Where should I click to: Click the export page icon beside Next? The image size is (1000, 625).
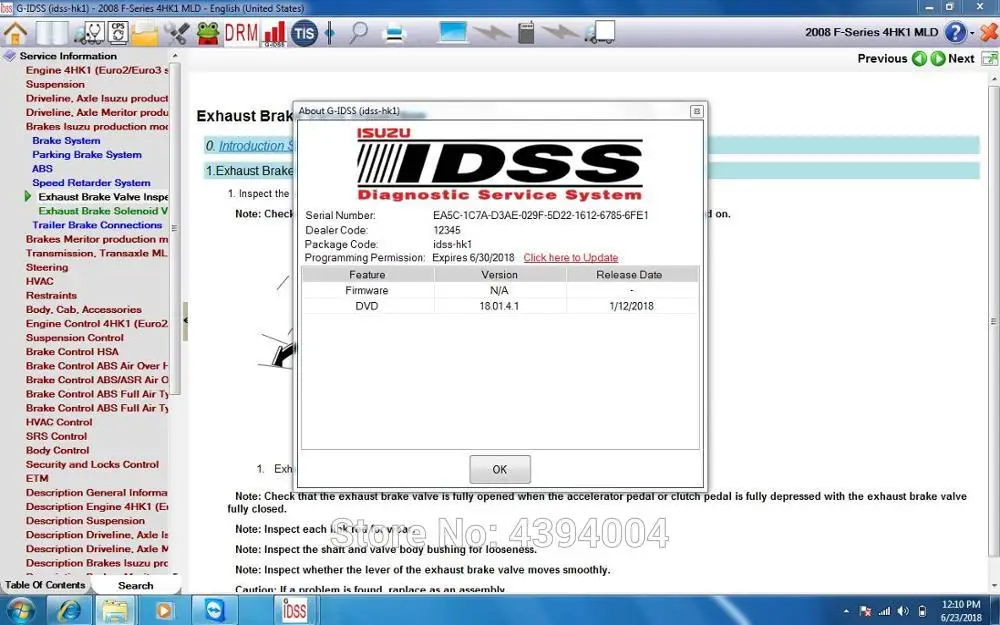click(x=989, y=59)
